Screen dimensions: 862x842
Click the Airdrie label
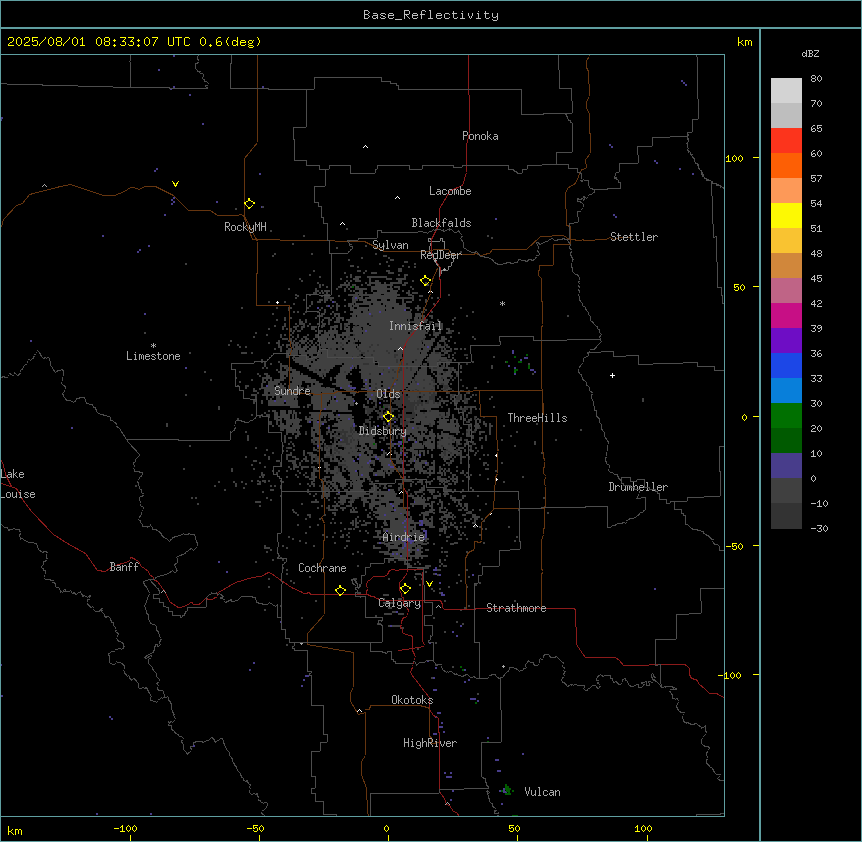[x=404, y=537]
